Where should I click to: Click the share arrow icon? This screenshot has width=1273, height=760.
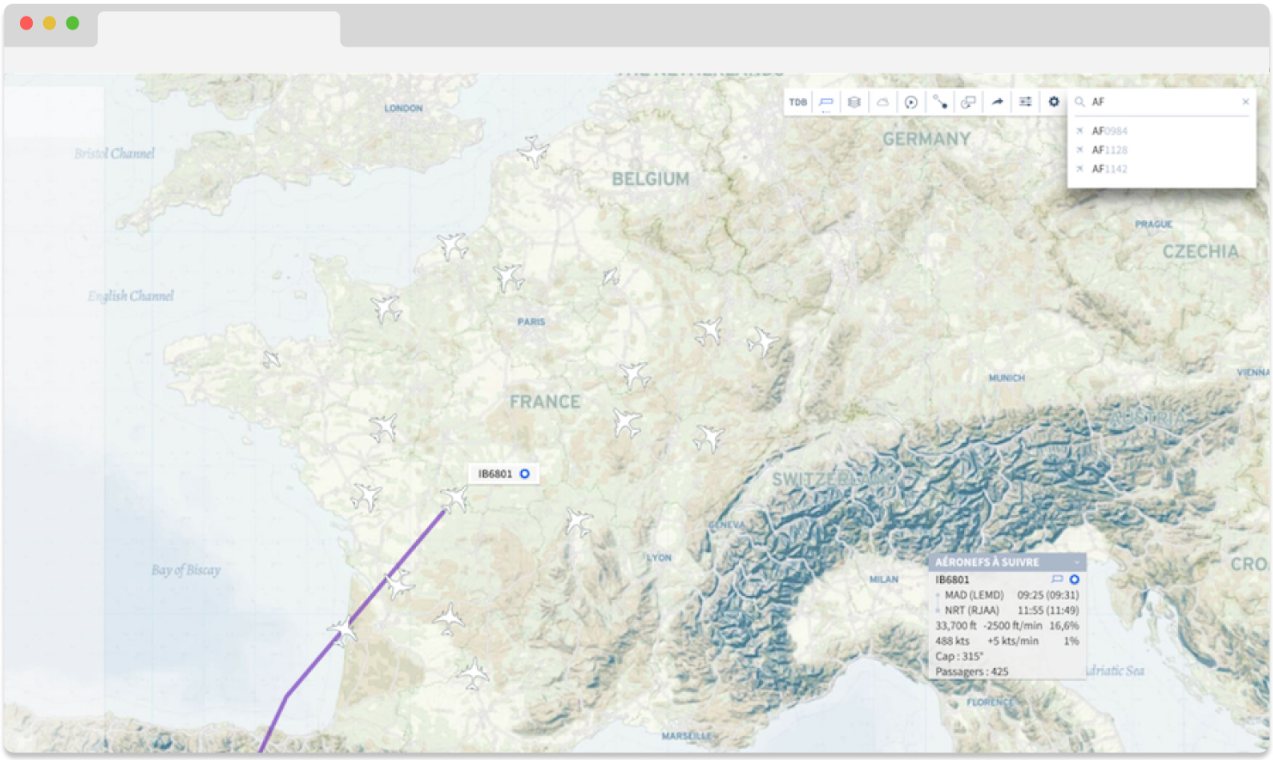(997, 102)
